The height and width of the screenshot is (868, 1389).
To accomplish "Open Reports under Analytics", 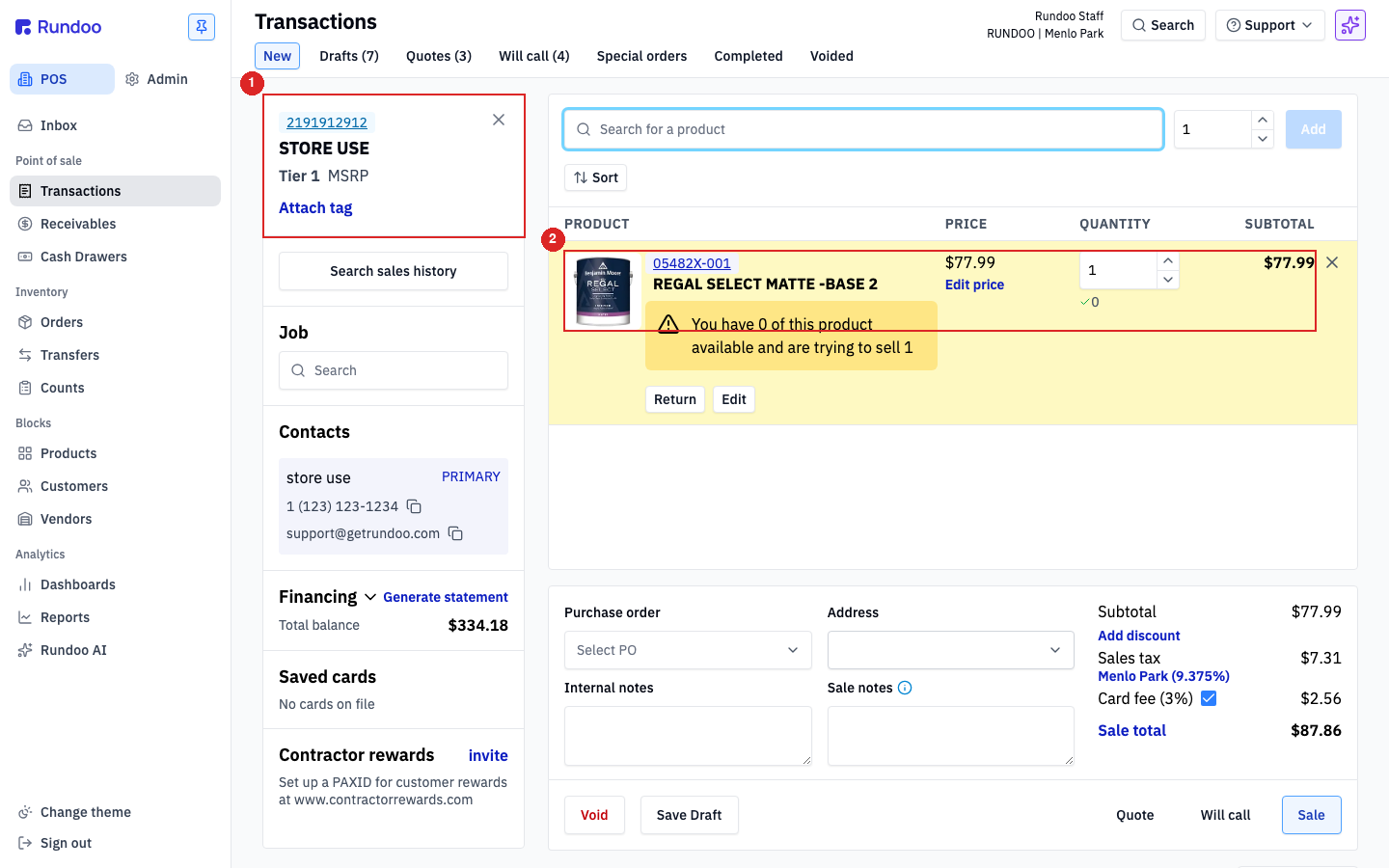I will click(x=115, y=617).
